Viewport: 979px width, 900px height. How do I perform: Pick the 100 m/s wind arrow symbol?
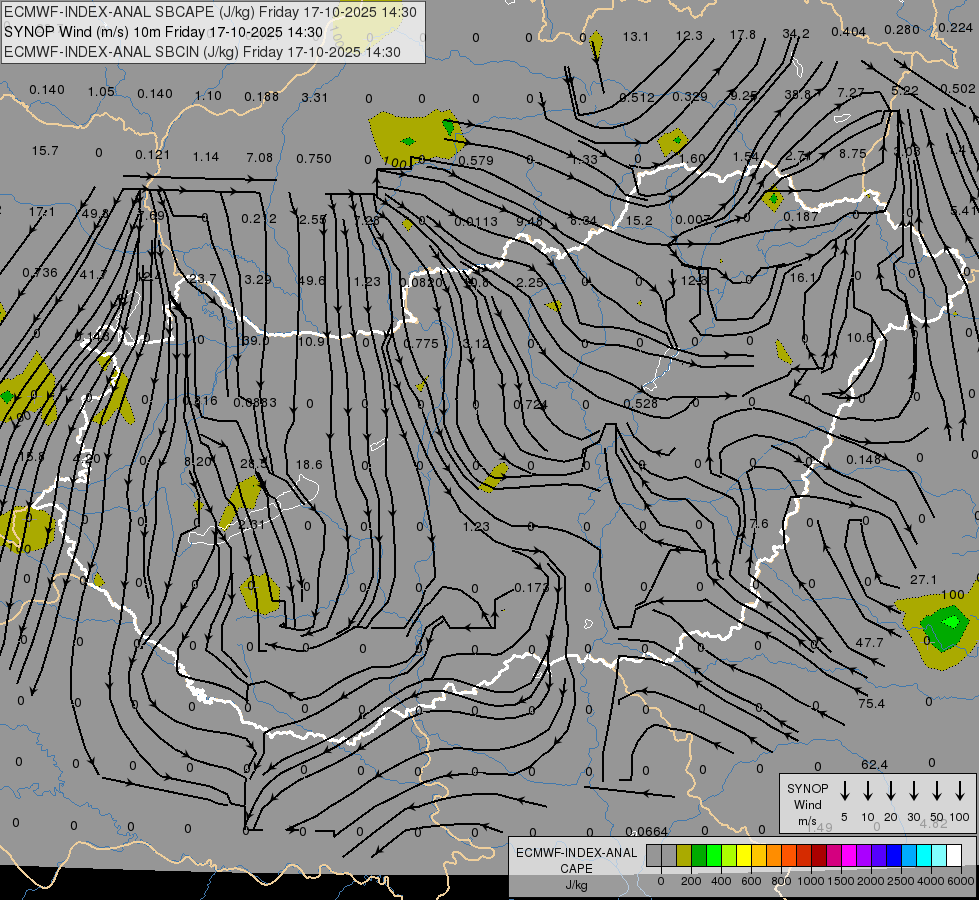960,791
